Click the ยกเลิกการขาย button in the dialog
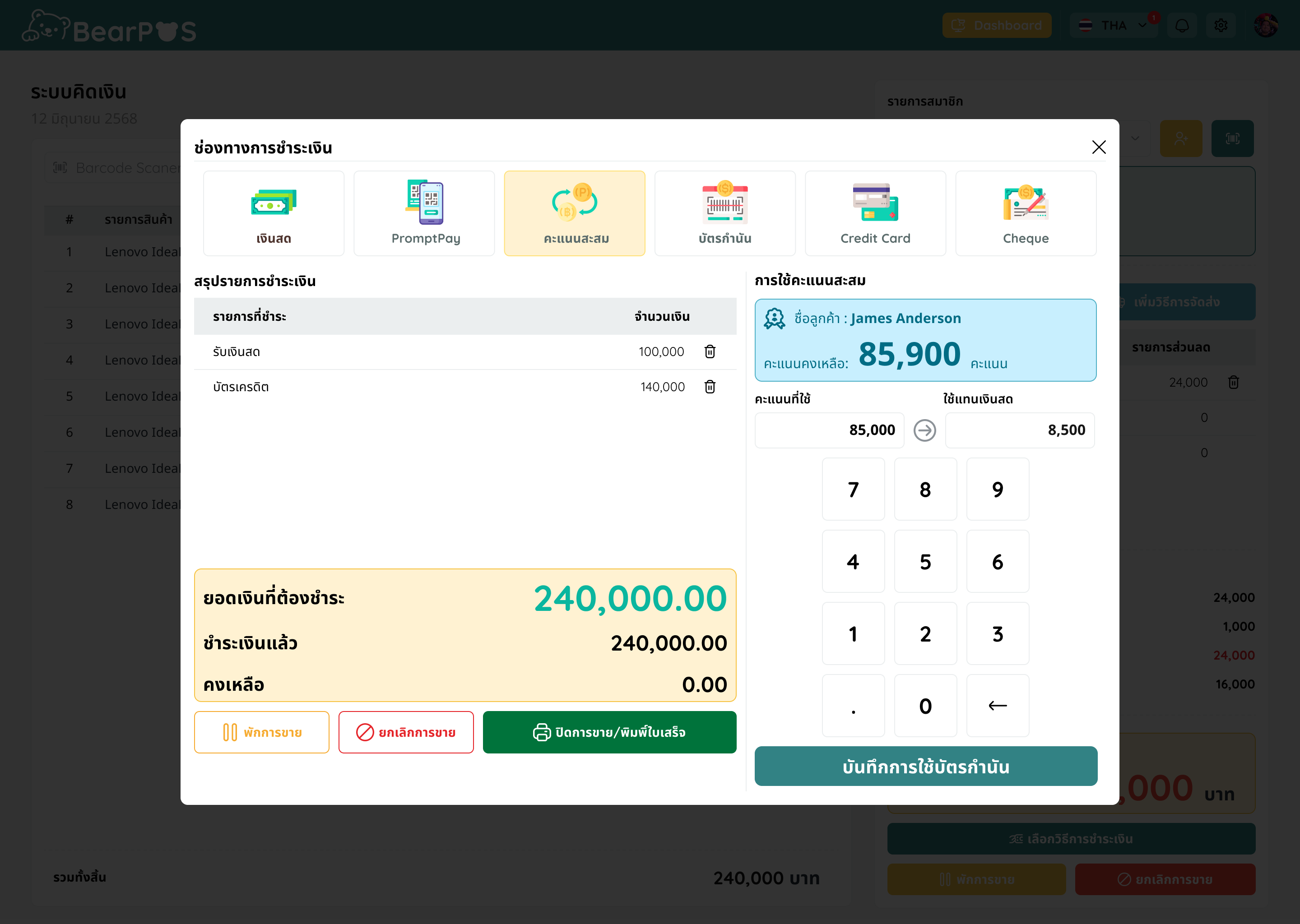Image resolution: width=1300 pixels, height=924 pixels. [406, 732]
